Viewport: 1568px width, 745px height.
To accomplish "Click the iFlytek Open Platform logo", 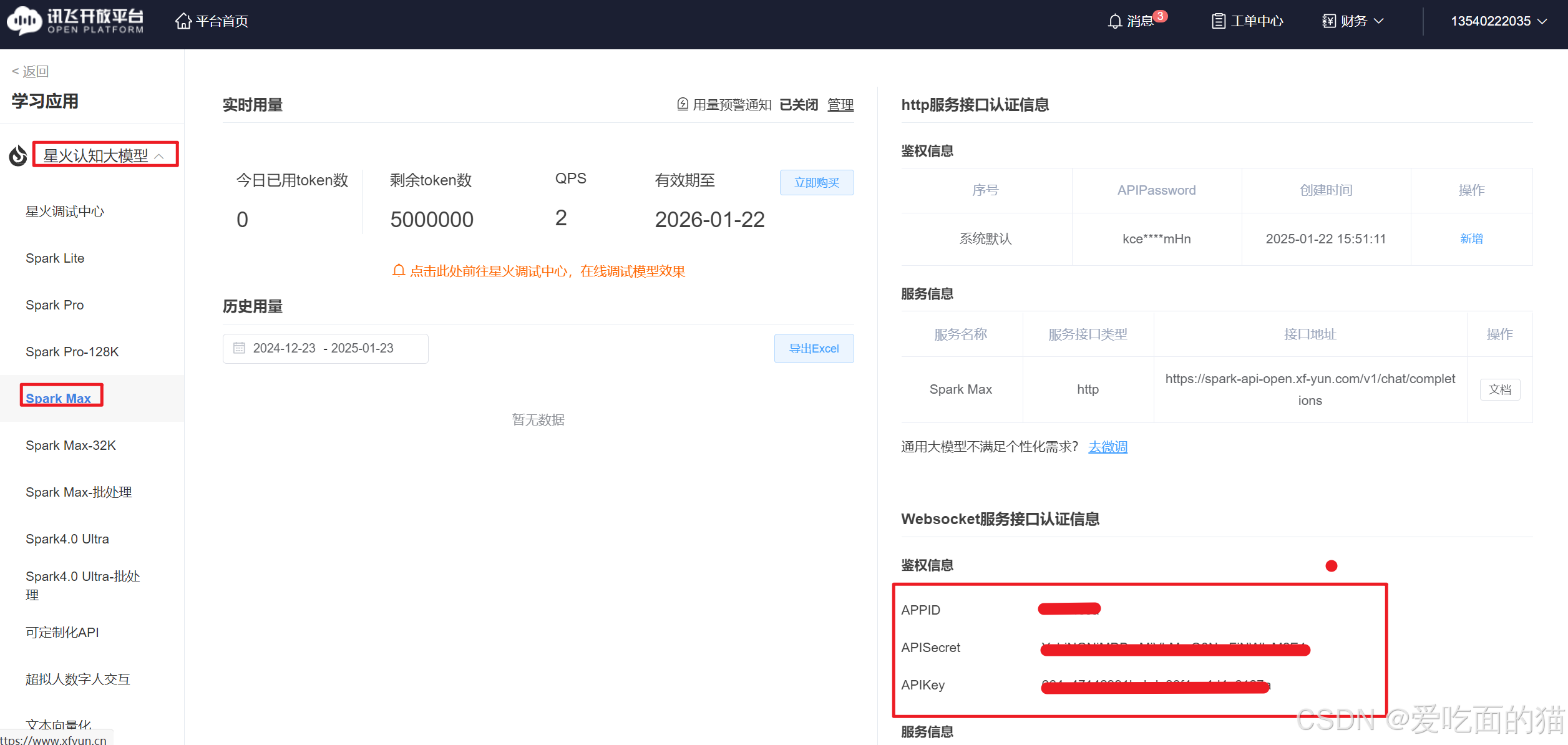I will (75, 21).
